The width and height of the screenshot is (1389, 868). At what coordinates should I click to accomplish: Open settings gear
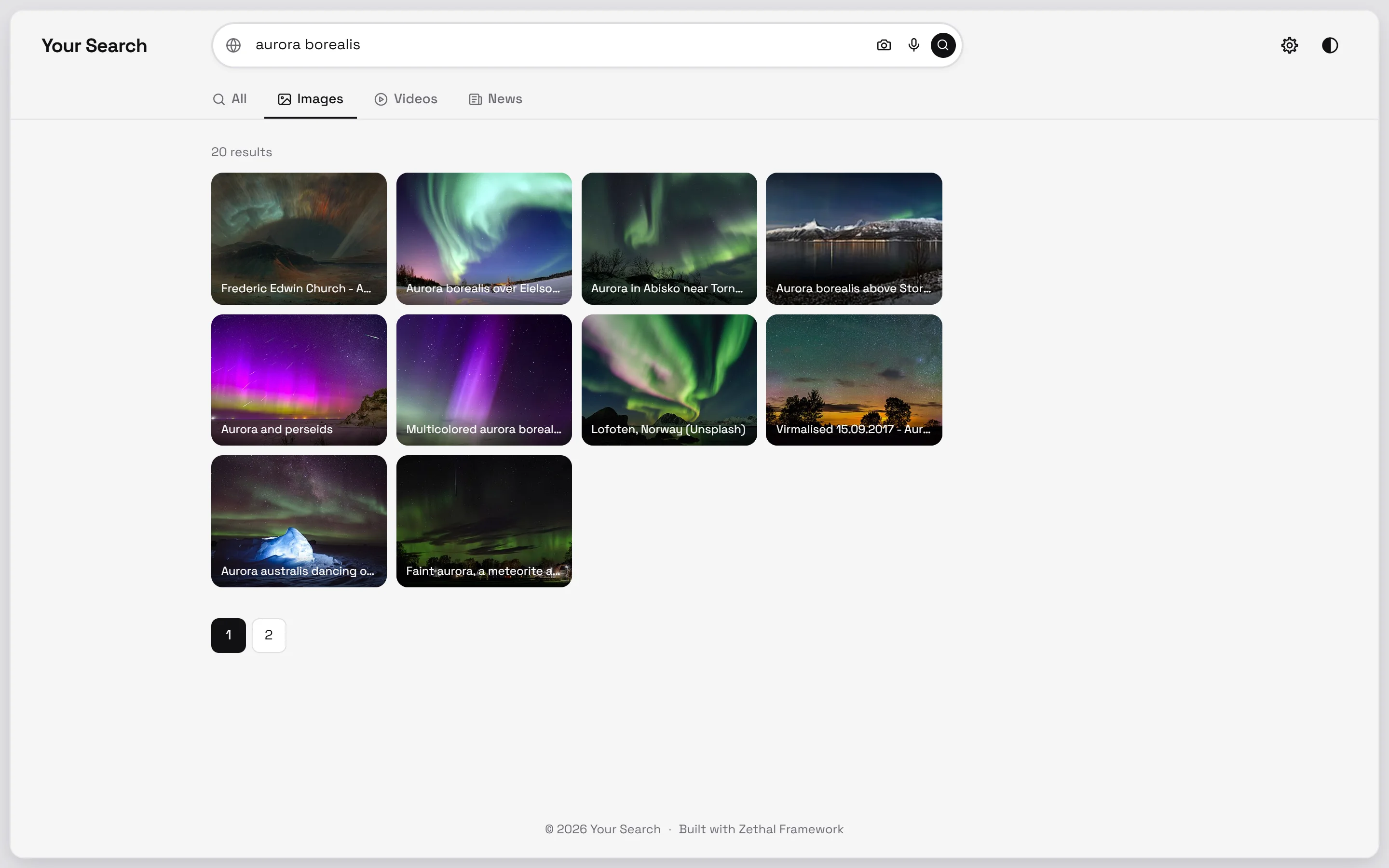1290,45
